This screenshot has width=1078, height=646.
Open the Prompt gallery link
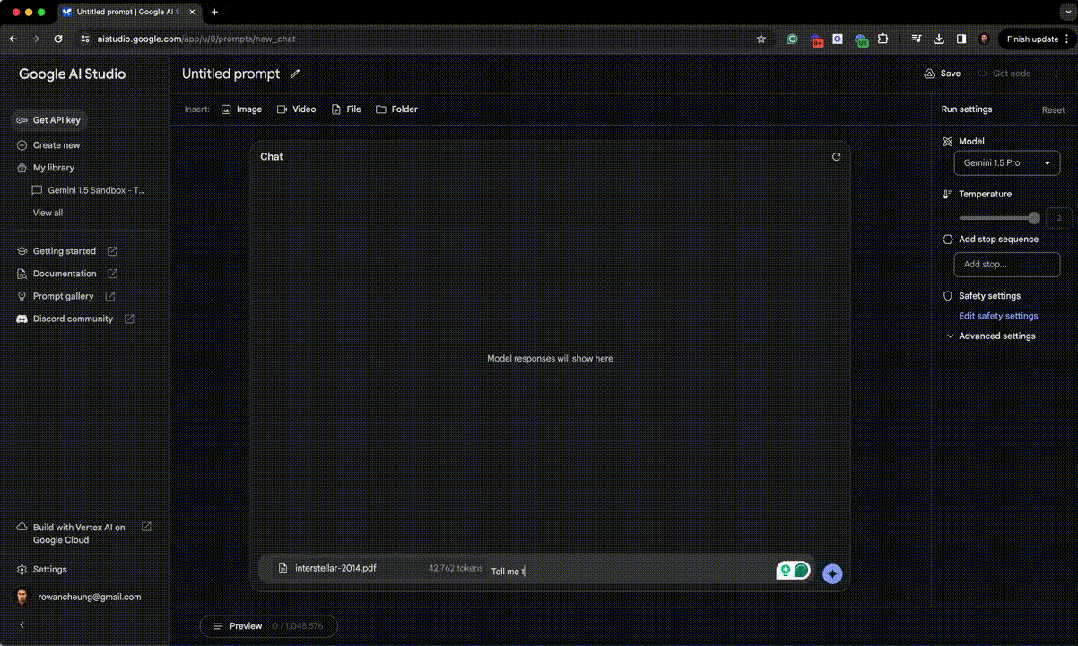[x=63, y=296]
